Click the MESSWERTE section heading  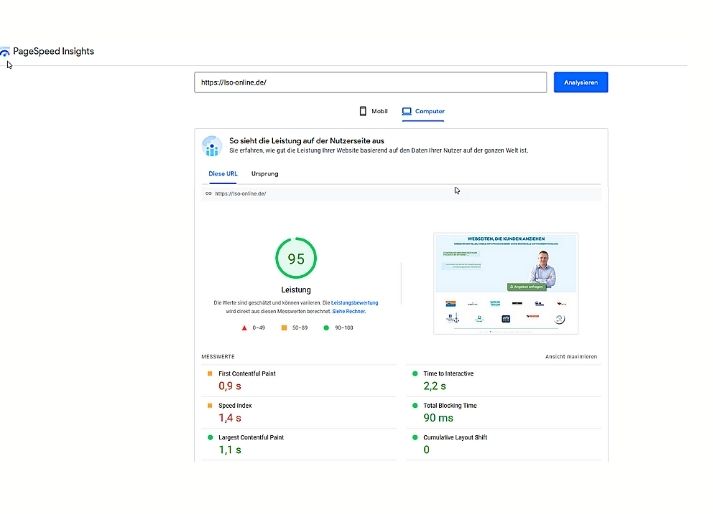tap(218, 357)
